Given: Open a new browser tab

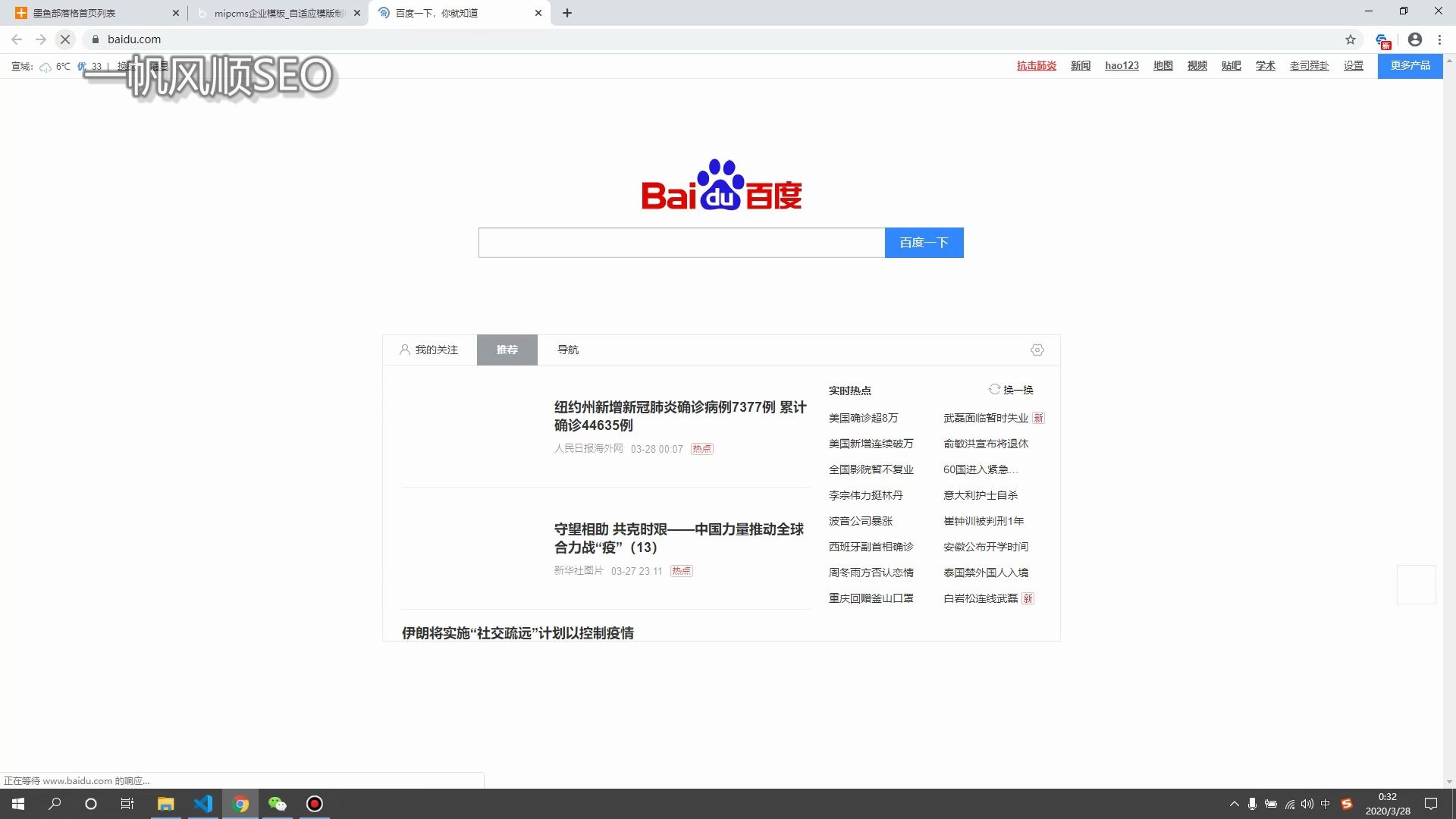Looking at the screenshot, I should pos(567,13).
